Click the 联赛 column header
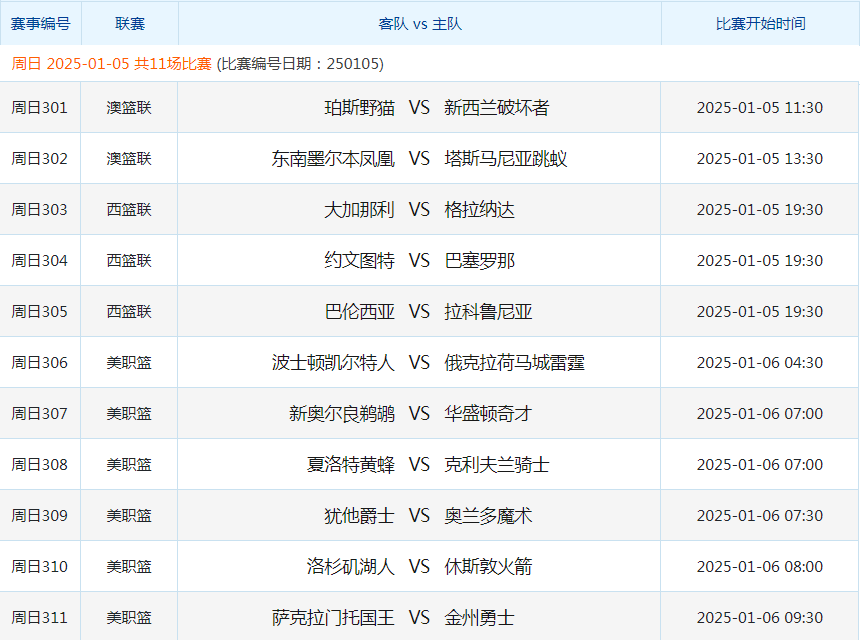 click(x=130, y=24)
